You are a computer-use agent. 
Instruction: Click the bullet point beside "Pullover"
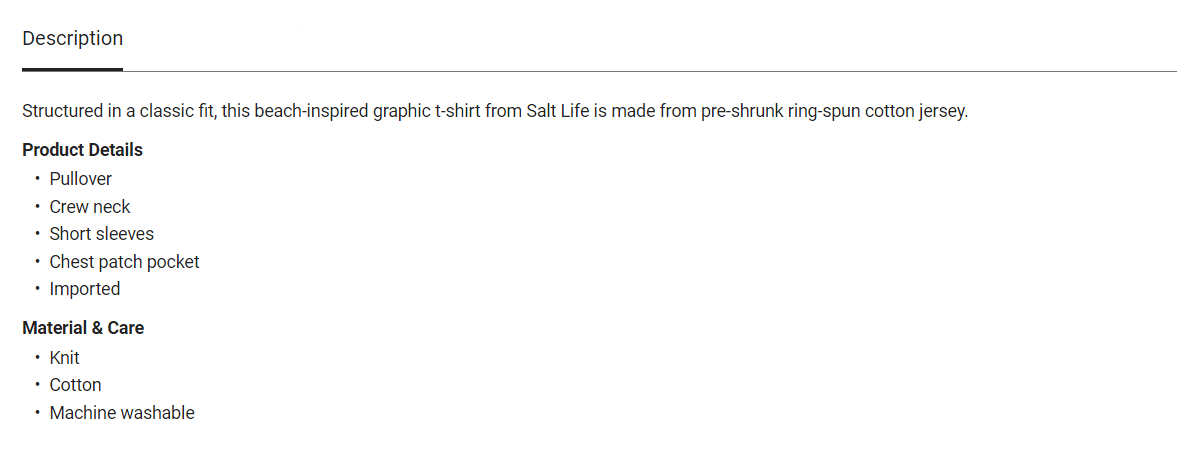point(37,179)
